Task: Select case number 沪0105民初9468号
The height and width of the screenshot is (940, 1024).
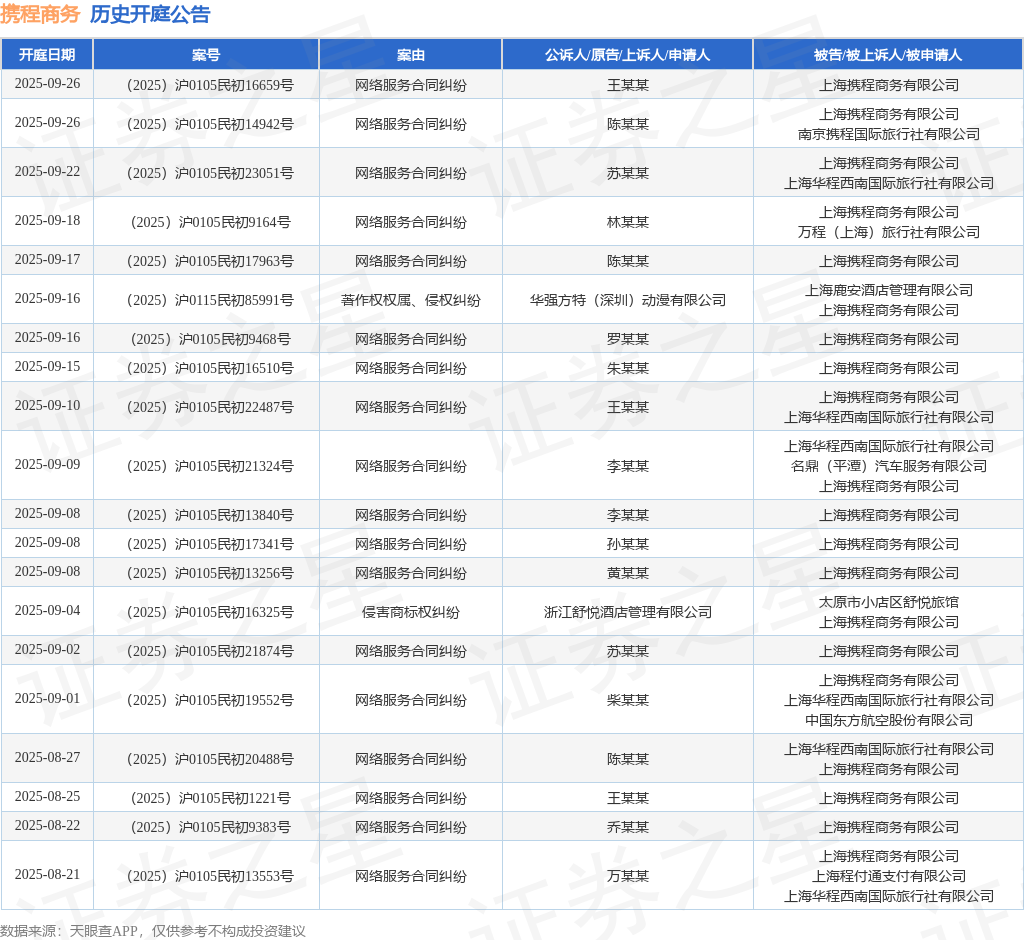Action: click(210, 338)
